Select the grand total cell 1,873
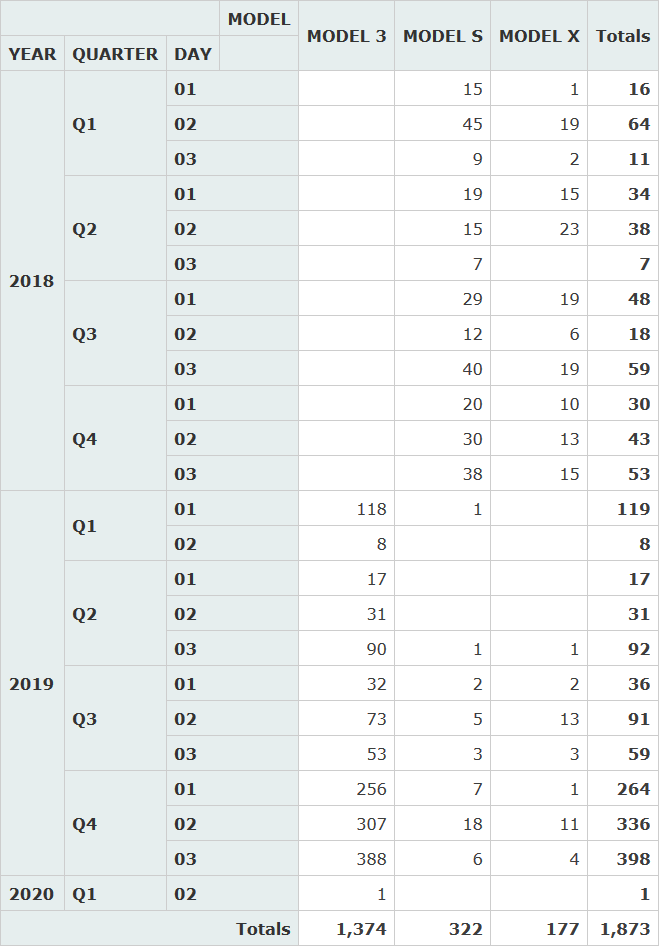The image size is (659, 946). (x=623, y=929)
